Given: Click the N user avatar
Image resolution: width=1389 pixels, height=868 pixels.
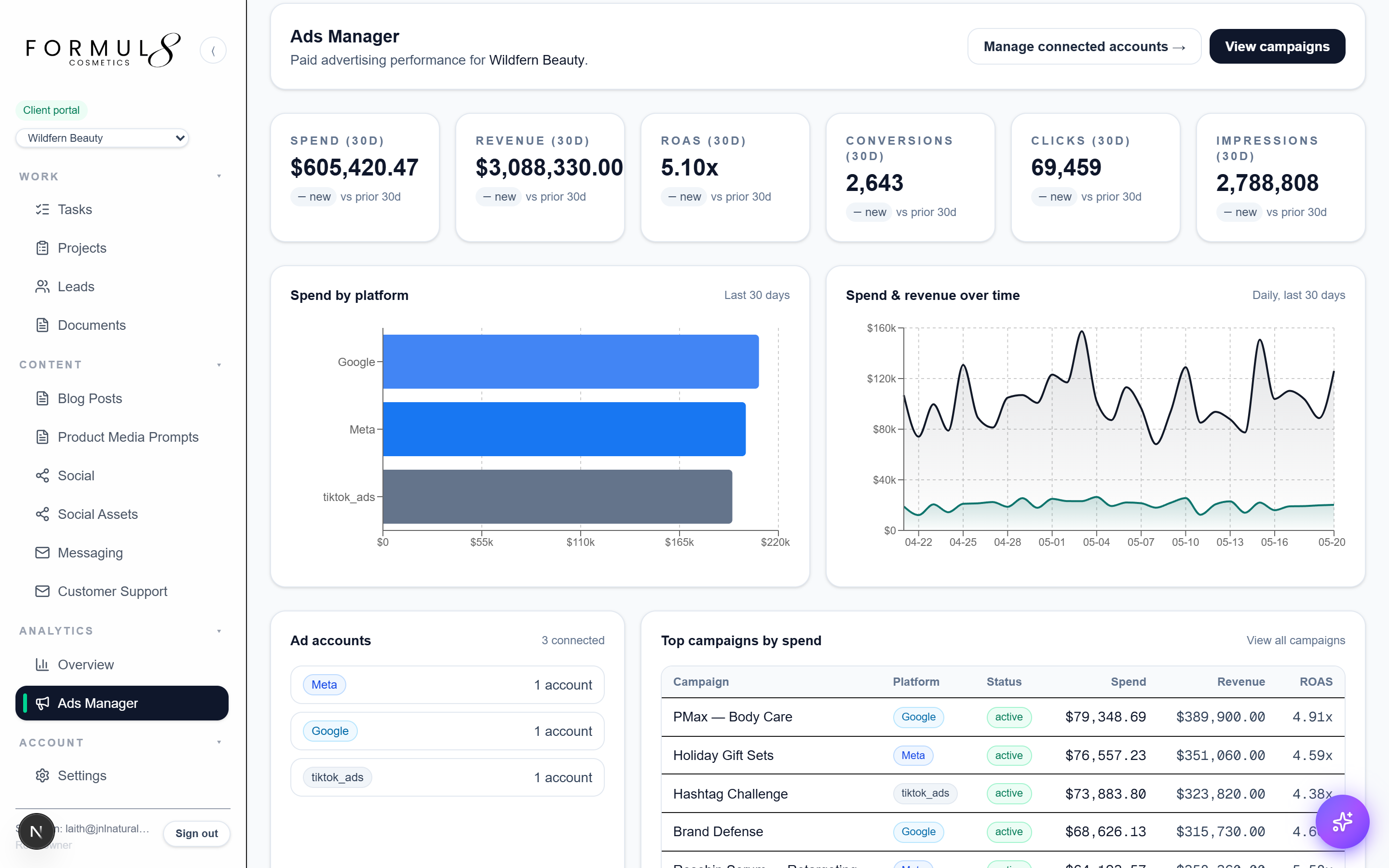Looking at the screenshot, I should 36,831.
